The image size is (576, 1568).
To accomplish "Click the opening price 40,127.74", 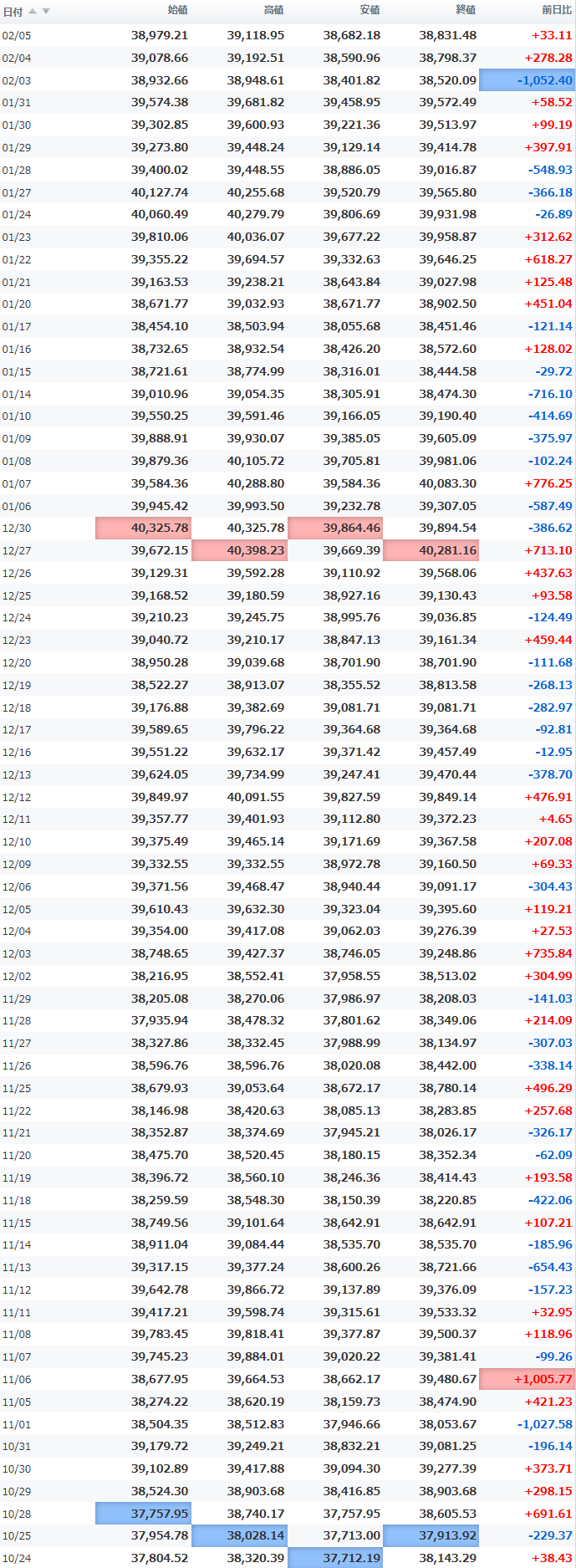I will pyautogui.click(x=160, y=192).
